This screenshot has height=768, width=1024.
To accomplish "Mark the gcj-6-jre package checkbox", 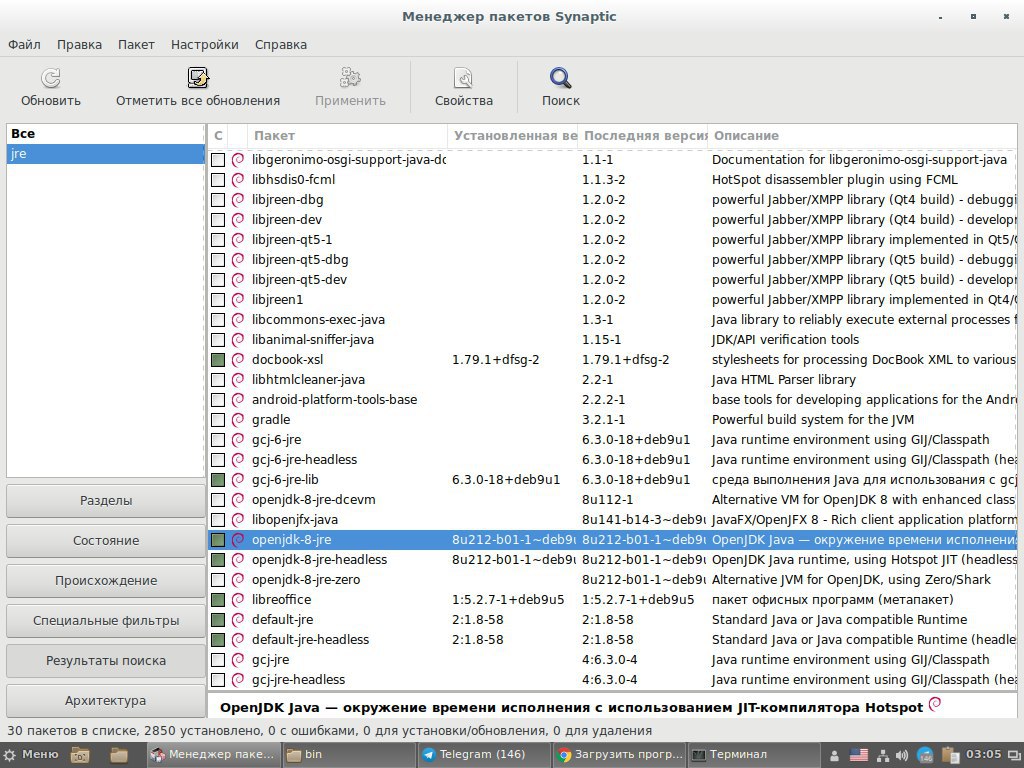I will pos(218,440).
